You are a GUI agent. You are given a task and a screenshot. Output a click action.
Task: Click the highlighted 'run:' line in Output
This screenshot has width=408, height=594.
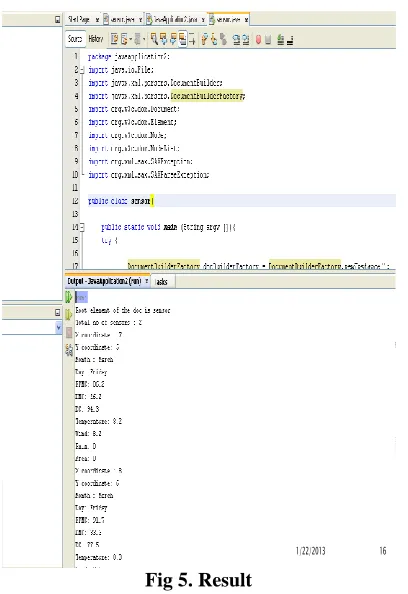[x=81, y=297]
